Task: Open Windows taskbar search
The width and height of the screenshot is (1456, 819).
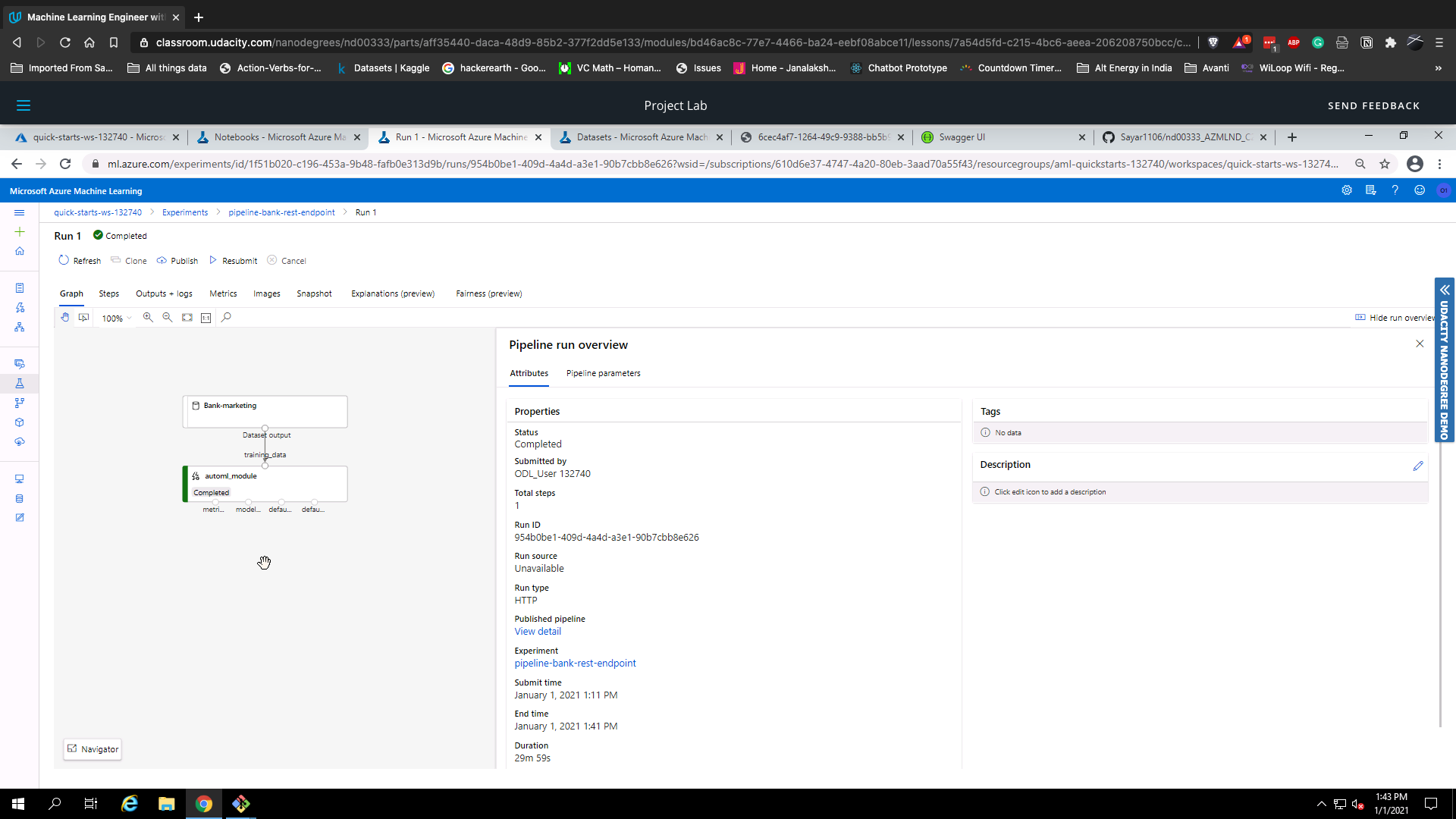Action: [55, 804]
